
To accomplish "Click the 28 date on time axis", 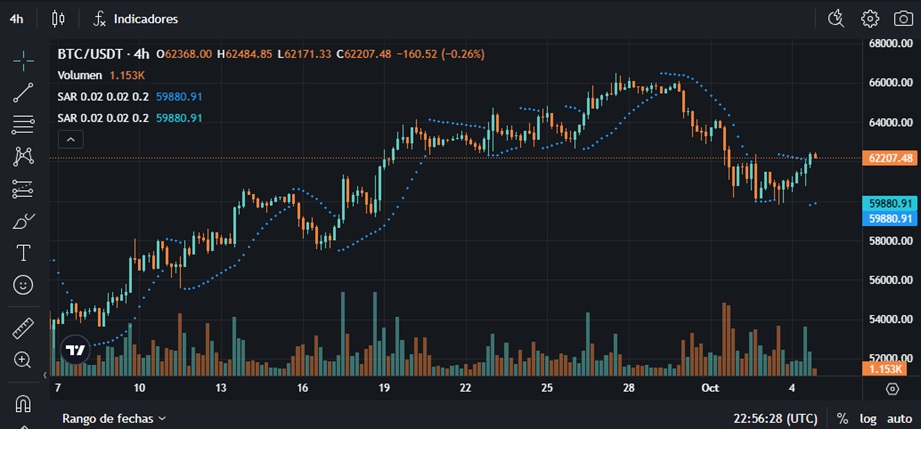I will click(x=628, y=388).
